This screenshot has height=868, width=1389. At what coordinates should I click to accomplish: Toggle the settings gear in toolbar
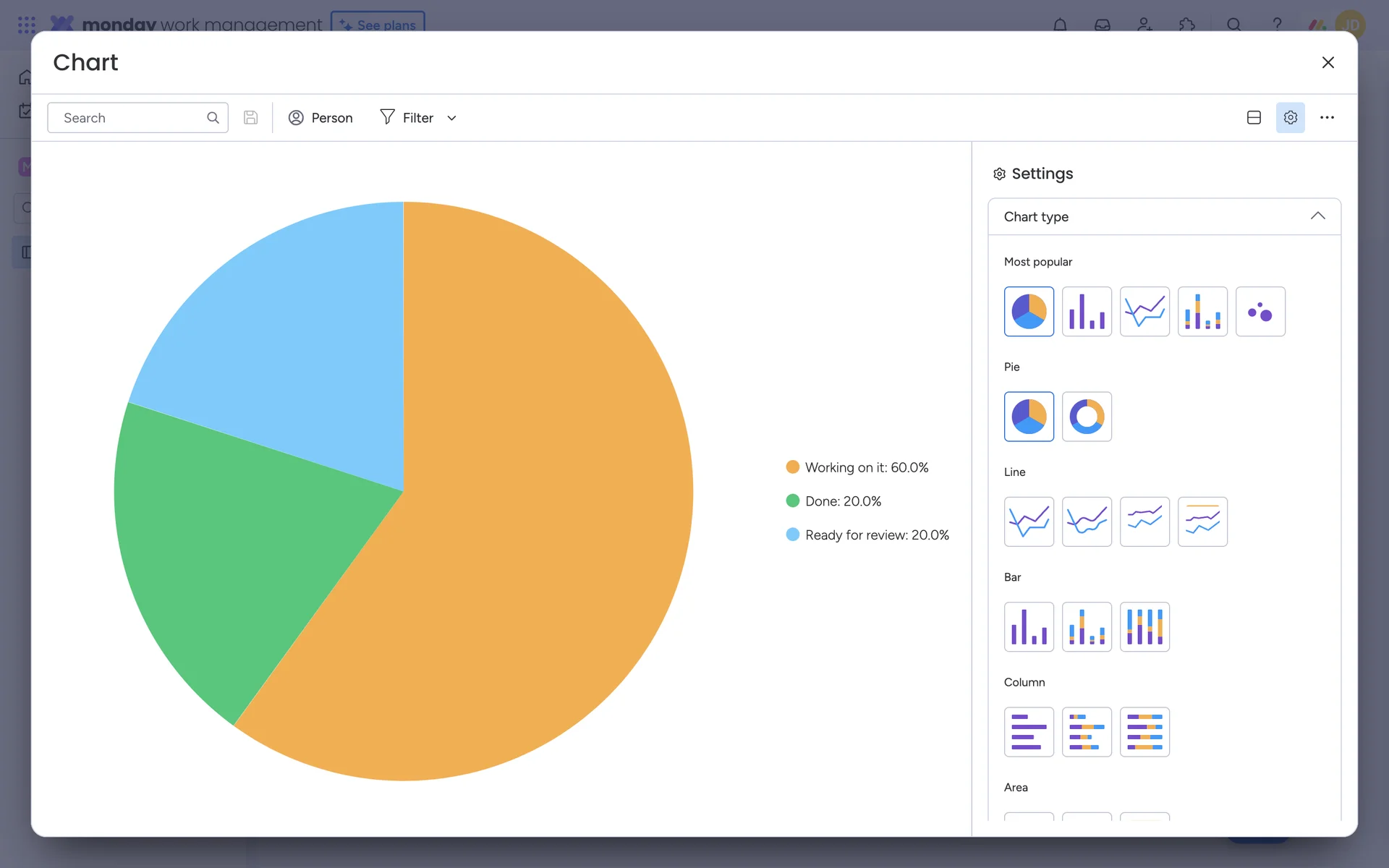(1290, 118)
